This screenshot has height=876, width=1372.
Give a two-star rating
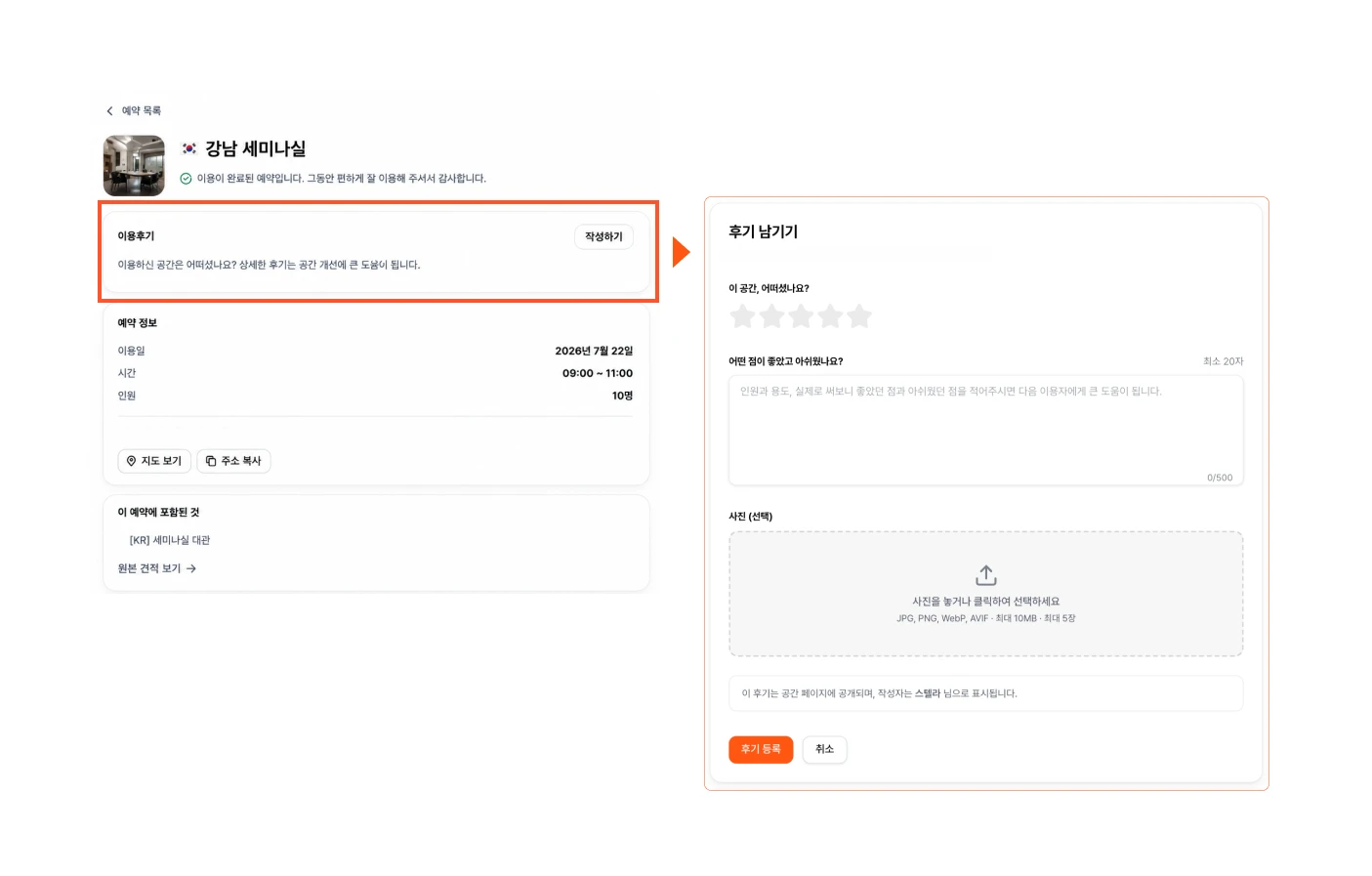coord(772,316)
